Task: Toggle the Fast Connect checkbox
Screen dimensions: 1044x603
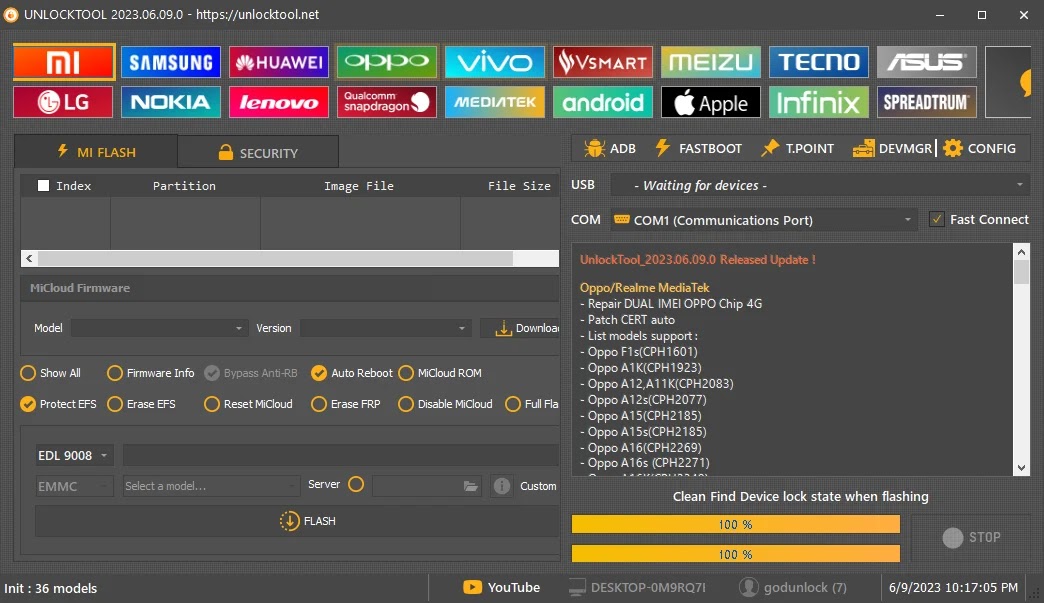Action: point(937,219)
